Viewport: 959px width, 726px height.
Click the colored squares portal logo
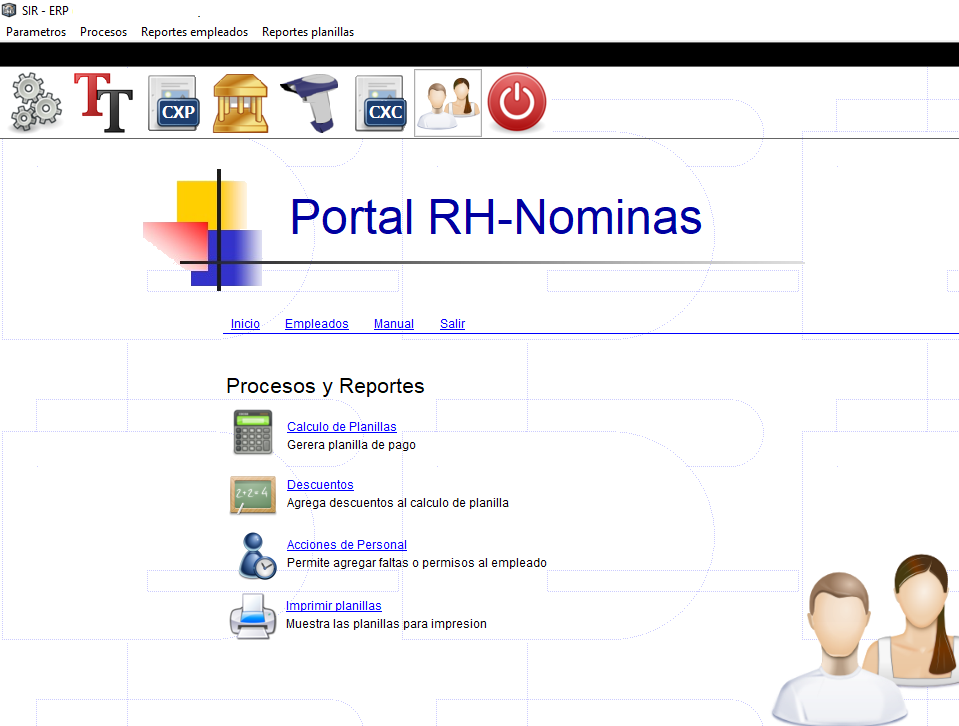point(203,231)
